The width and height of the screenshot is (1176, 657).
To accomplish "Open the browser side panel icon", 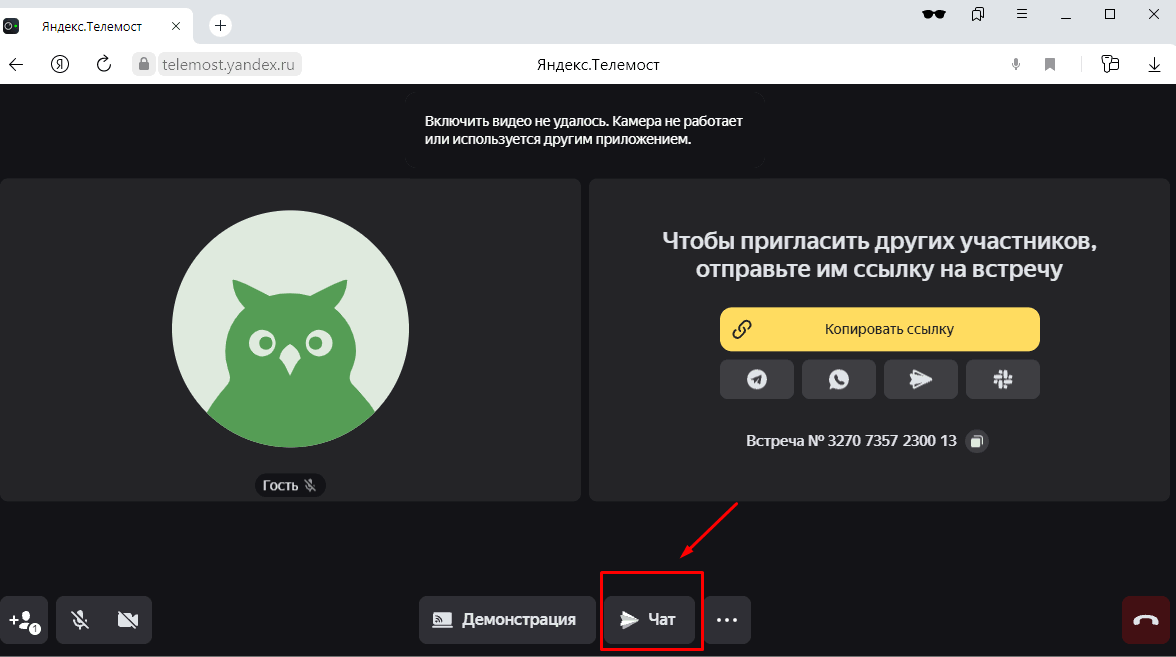I will pyautogui.click(x=1110, y=64).
